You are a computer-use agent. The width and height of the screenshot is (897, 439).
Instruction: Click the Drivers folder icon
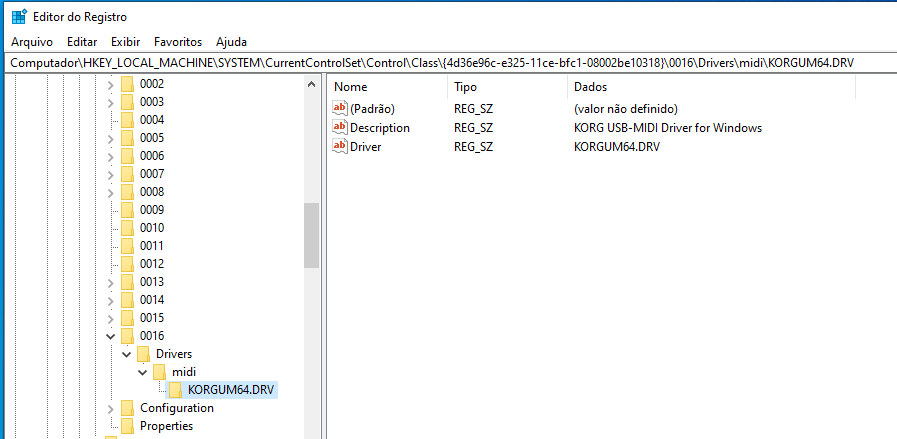pos(143,354)
